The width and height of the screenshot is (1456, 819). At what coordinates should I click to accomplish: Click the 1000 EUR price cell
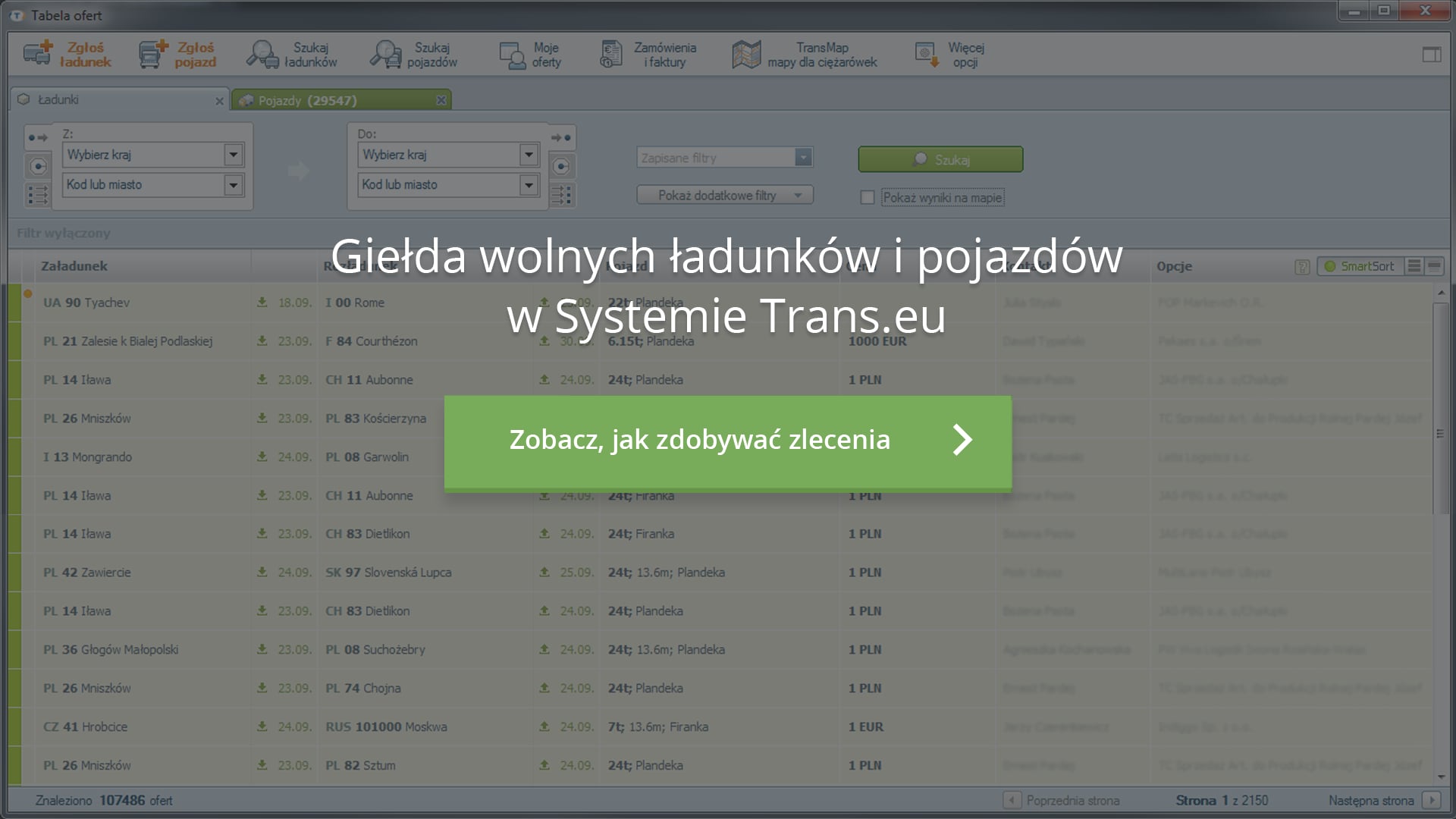coord(877,341)
